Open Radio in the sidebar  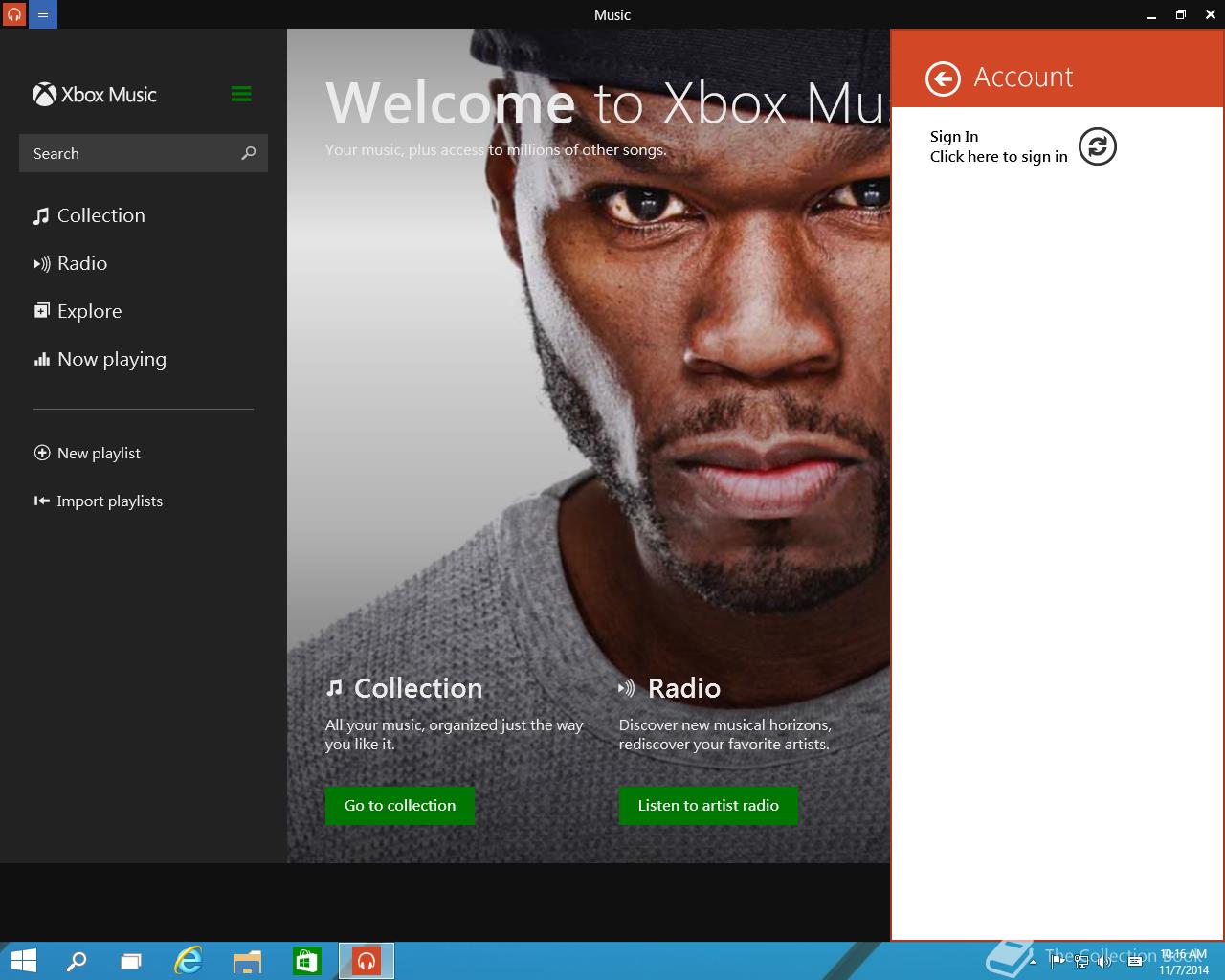71,263
